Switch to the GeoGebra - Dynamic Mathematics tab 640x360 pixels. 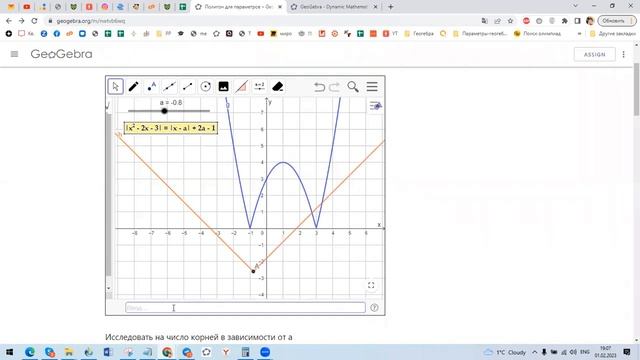pyautogui.click(x=335, y=7)
